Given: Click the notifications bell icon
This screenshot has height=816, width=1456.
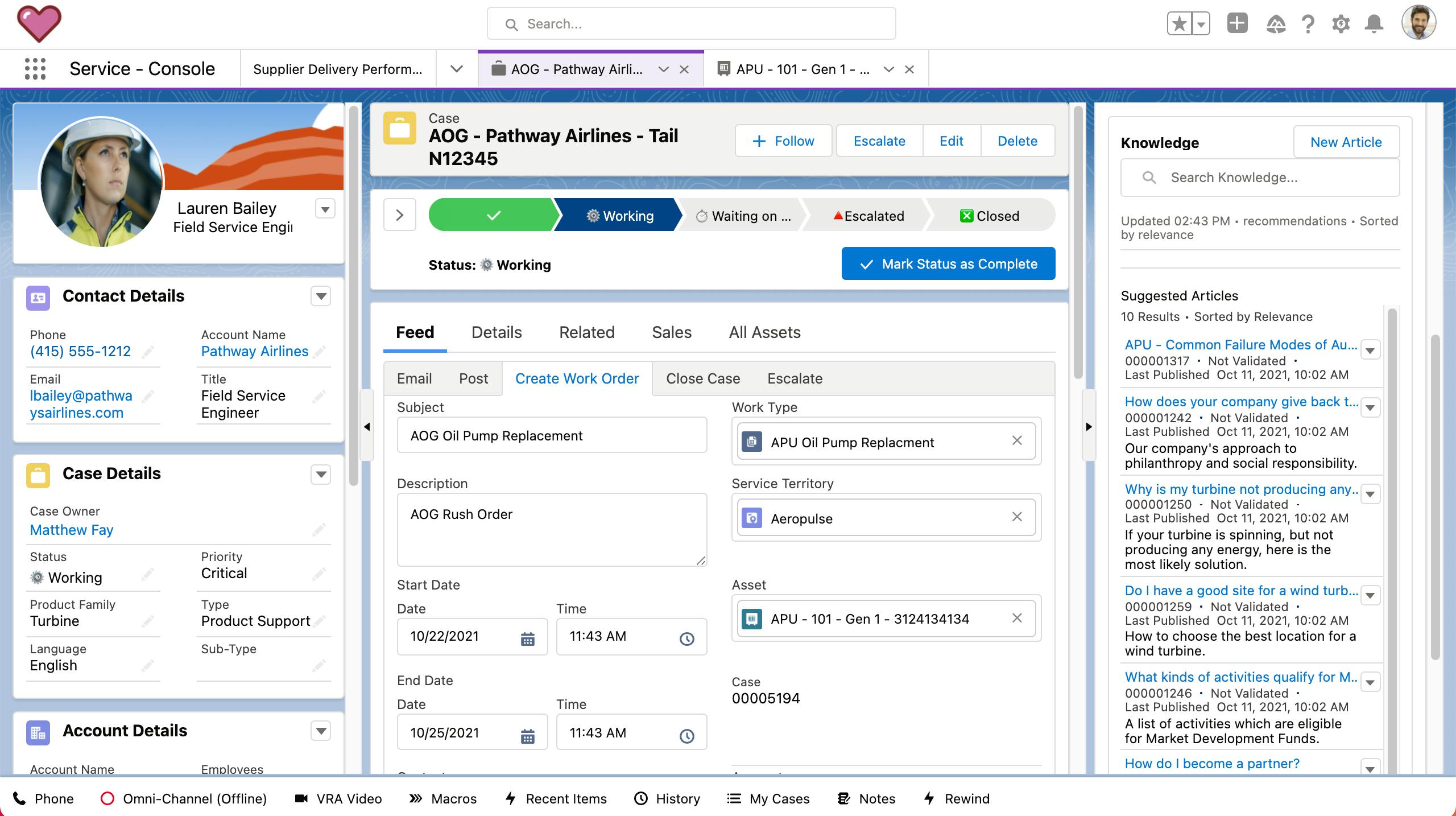Looking at the screenshot, I should 1374,24.
